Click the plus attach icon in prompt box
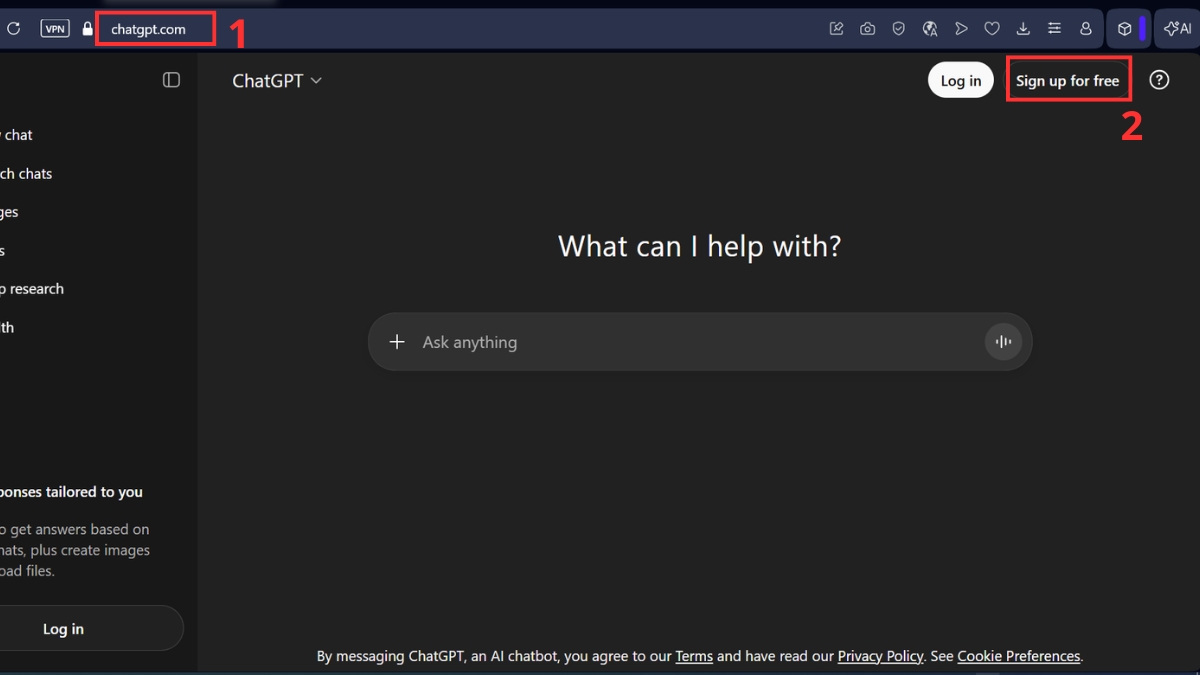Viewport: 1200px width, 675px height. point(397,342)
